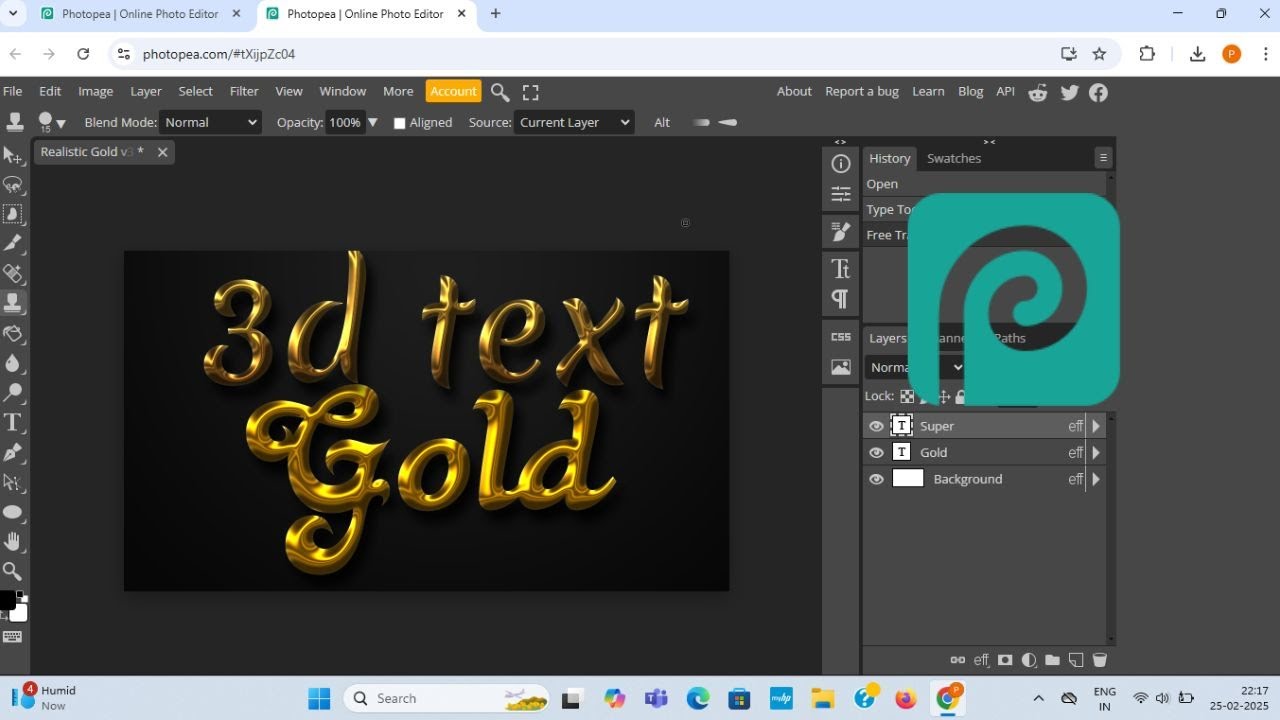This screenshot has width=1280, height=720.
Task: Select the Healing Brush tool
Action: pos(13,273)
